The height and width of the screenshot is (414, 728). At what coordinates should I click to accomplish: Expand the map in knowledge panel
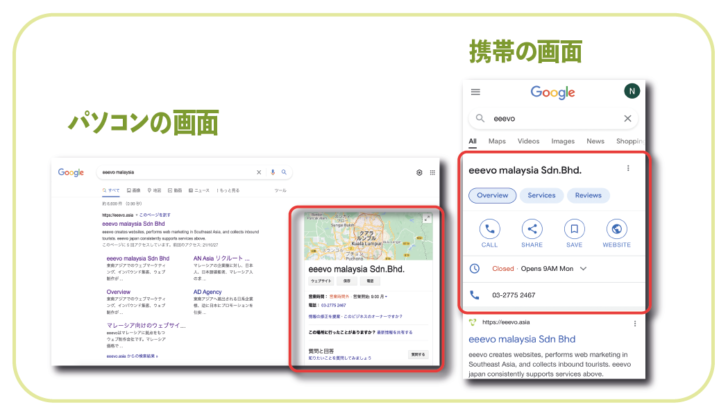(429, 217)
